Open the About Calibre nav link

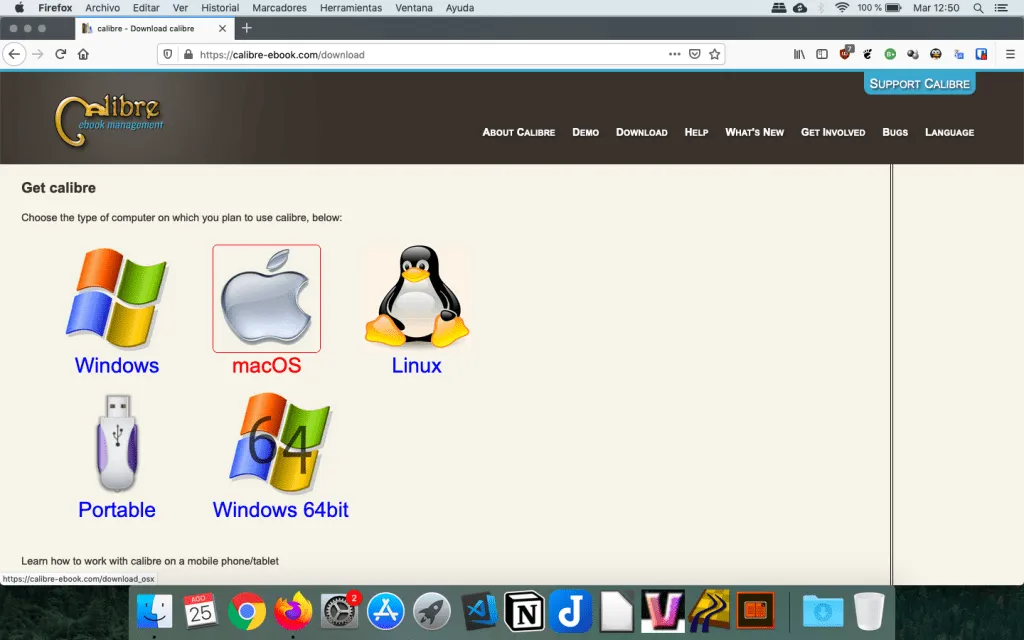519,132
